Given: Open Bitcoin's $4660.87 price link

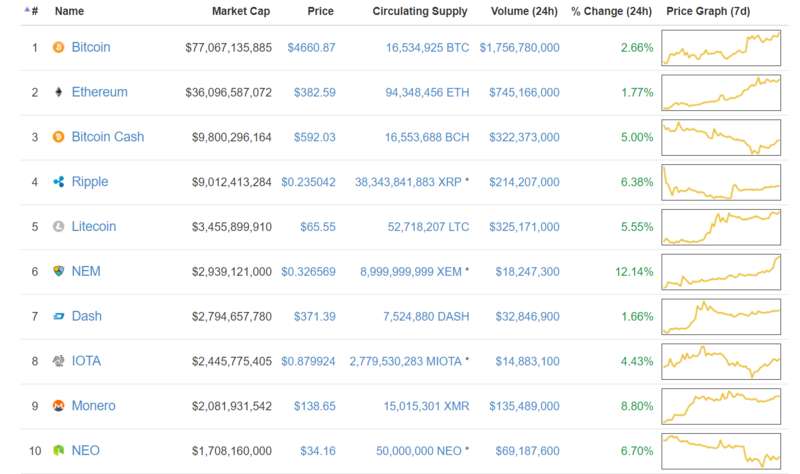Looking at the screenshot, I should click(310, 47).
